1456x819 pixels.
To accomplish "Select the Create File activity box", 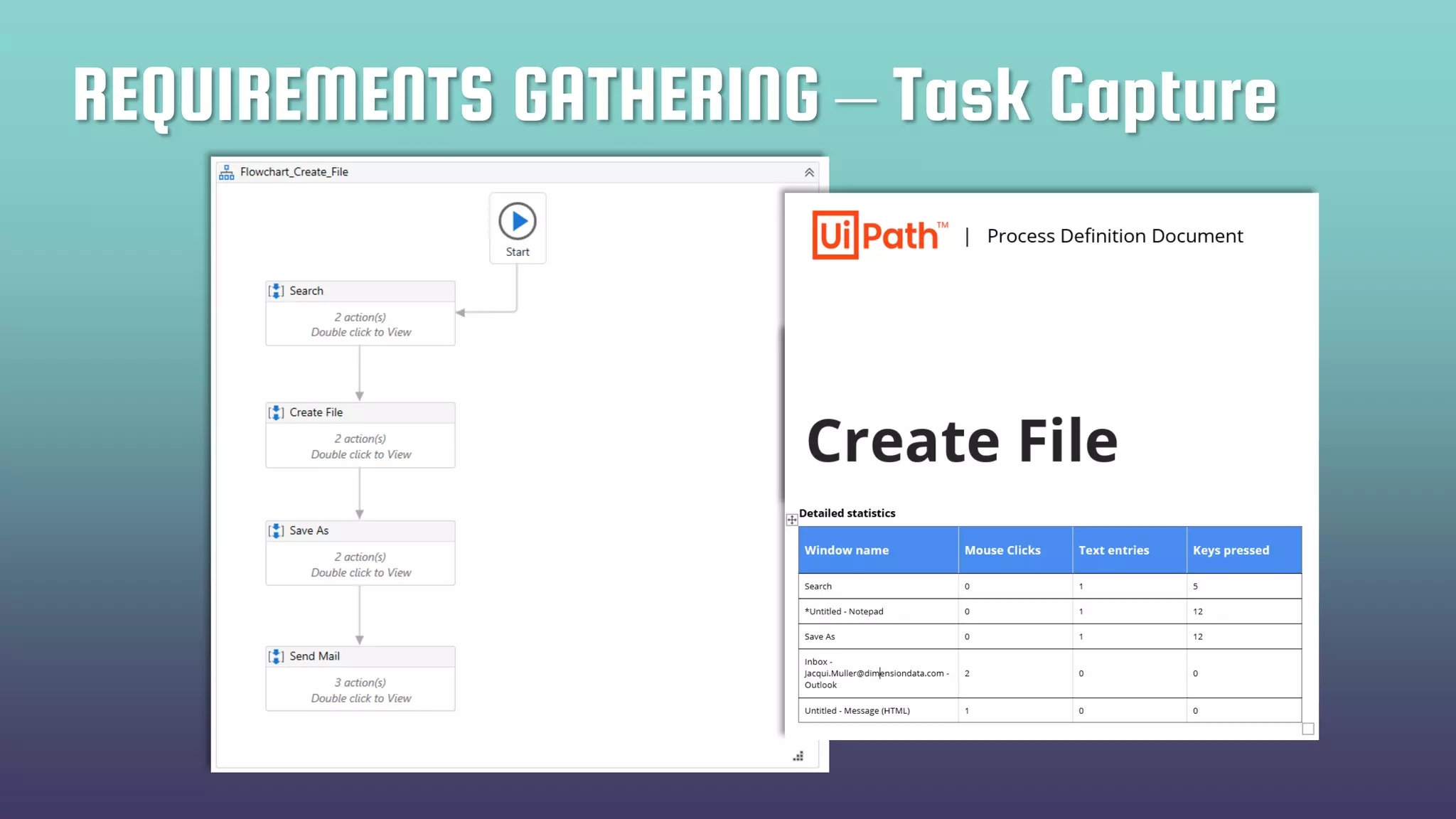I will 360,446.
